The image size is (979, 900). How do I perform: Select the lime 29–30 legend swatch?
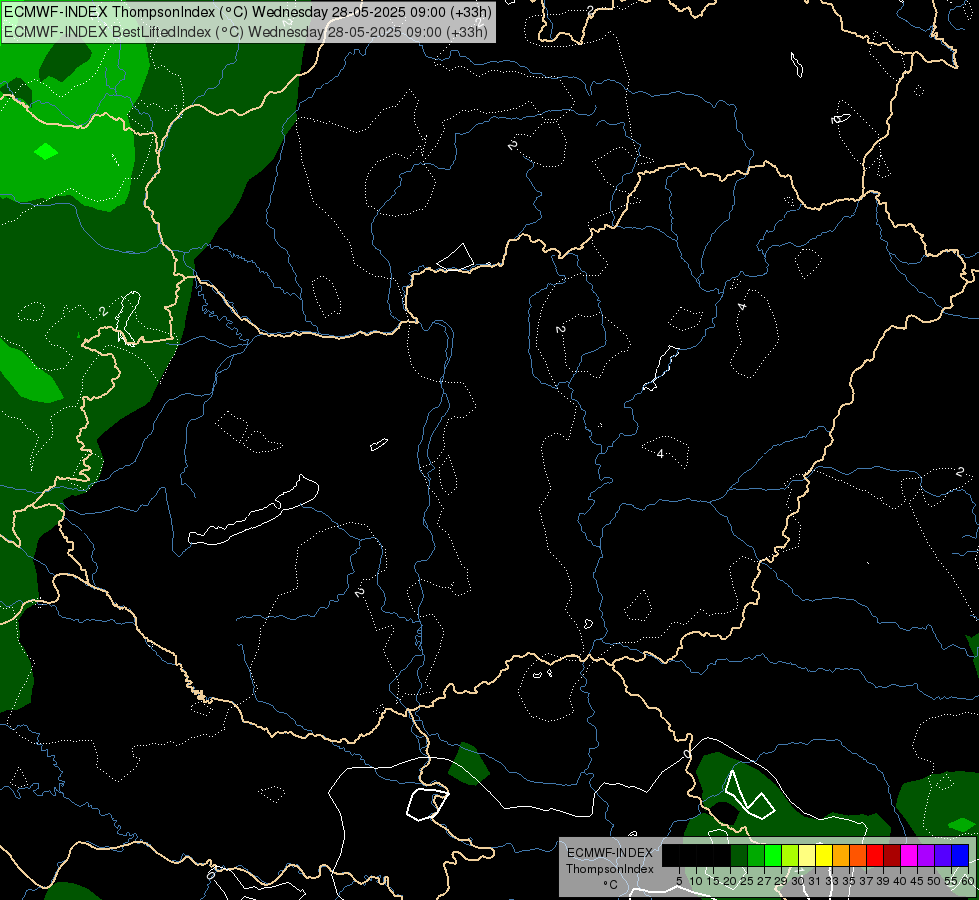790,855
